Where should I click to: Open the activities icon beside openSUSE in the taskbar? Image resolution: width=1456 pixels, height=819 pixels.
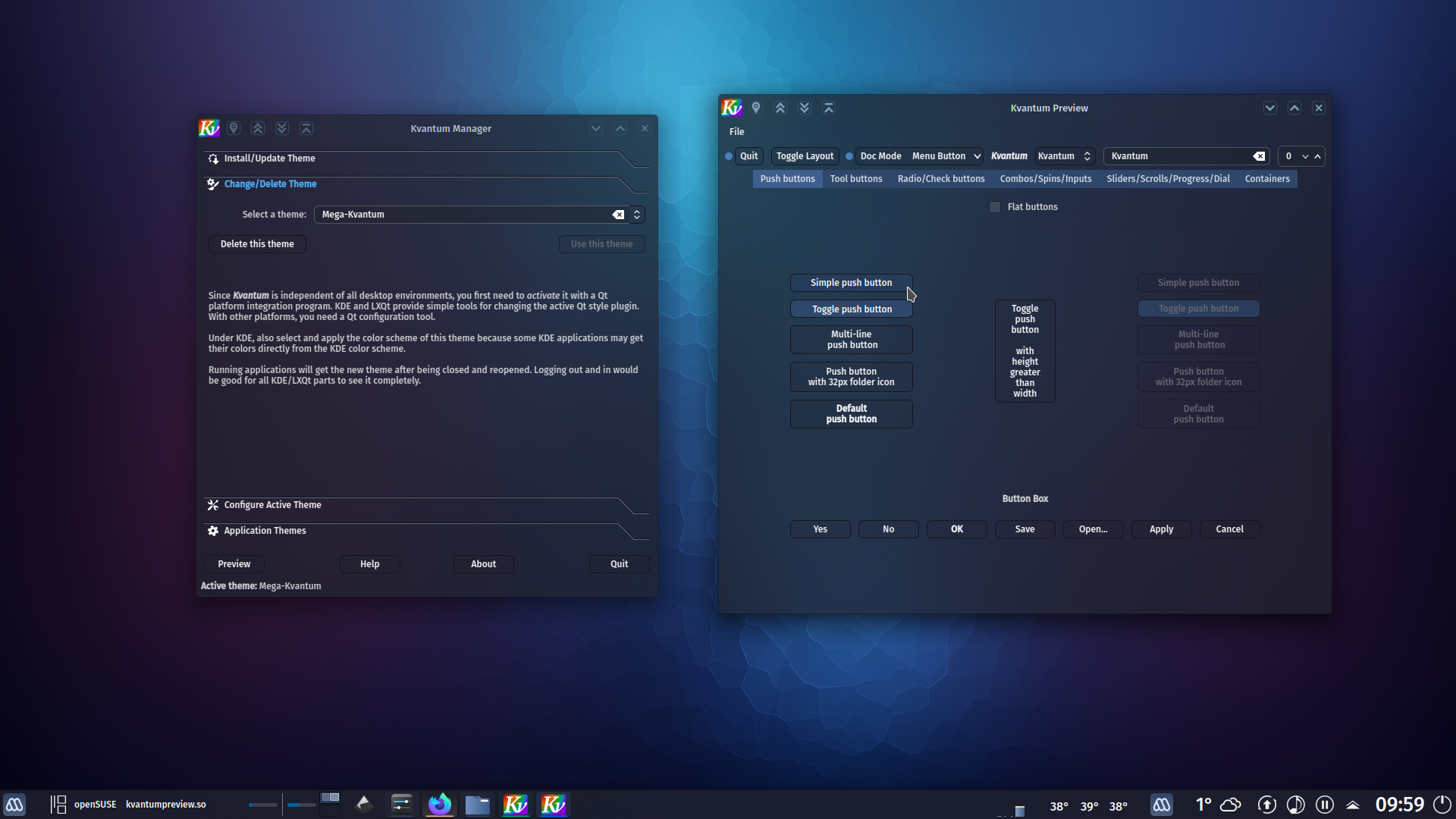click(58, 804)
